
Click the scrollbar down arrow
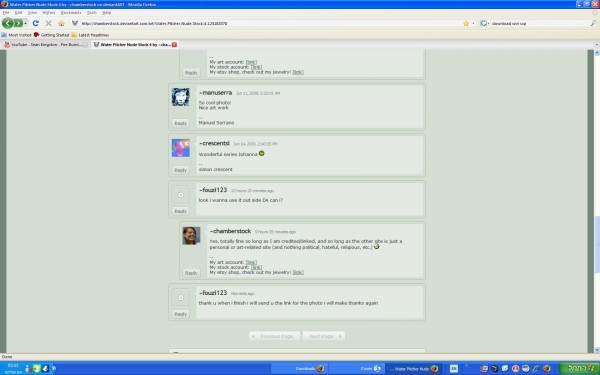pyautogui.click(x=597, y=350)
